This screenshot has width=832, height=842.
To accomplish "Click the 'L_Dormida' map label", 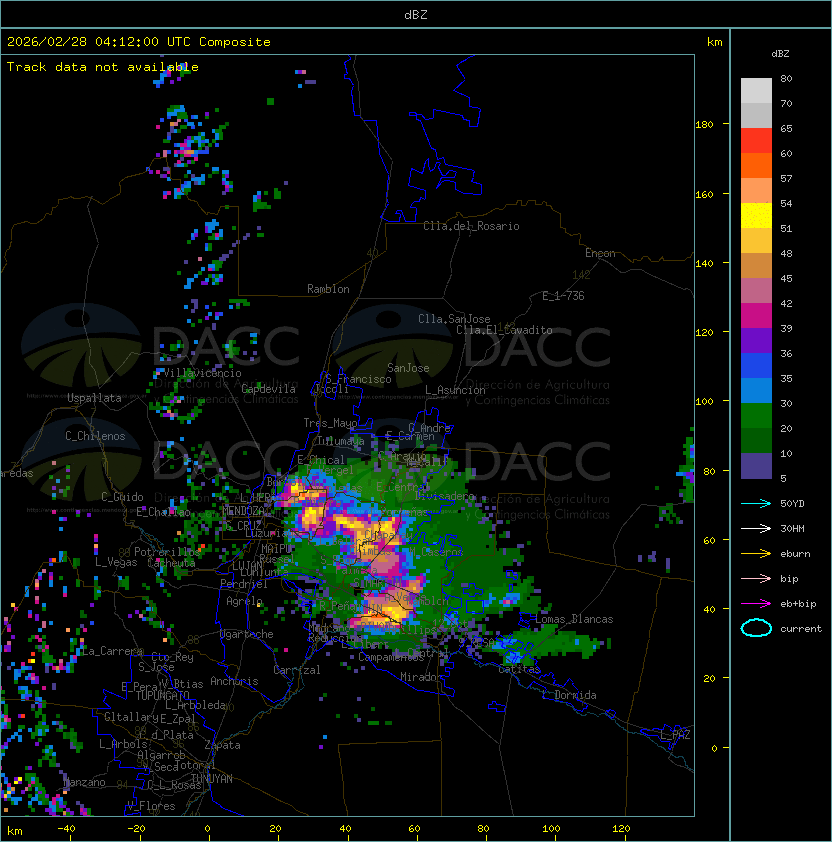I will pyautogui.click(x=569, y=695).
